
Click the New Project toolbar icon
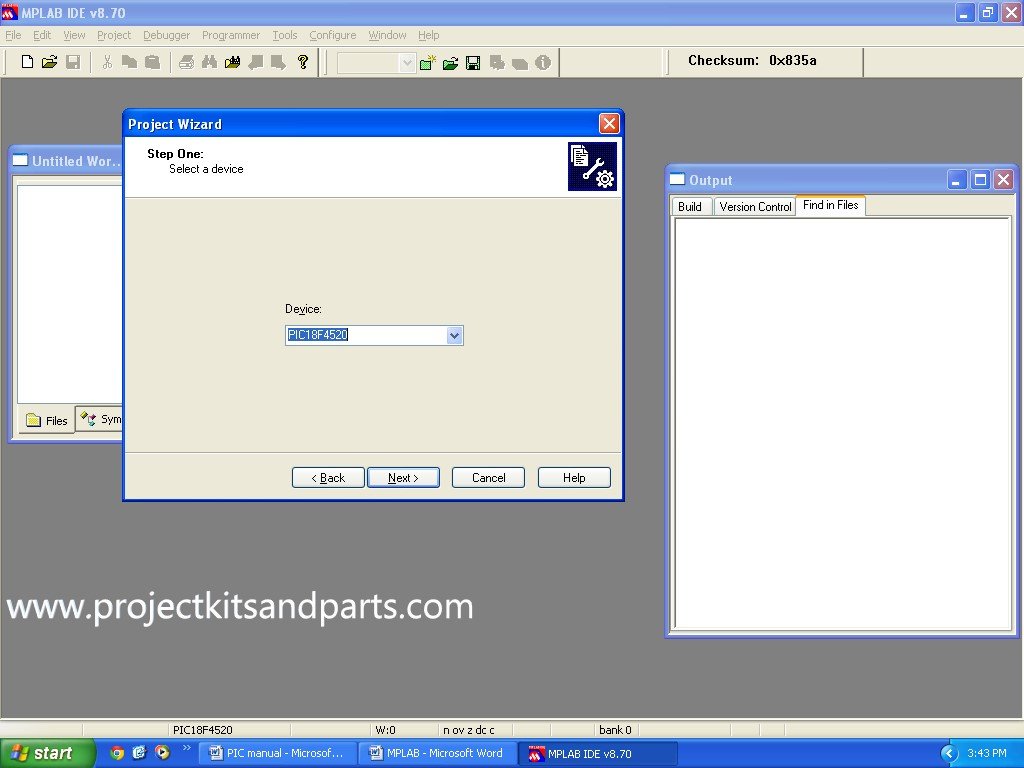click(428, 63)
